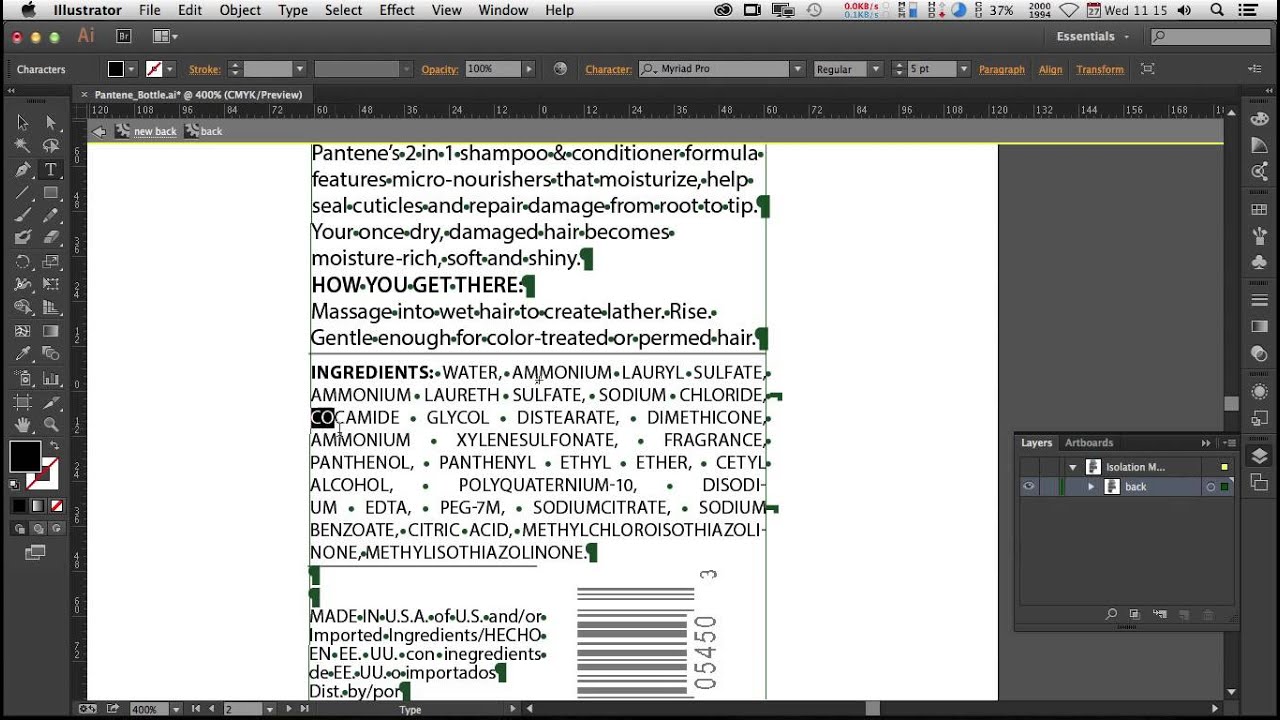The height and width of the screenshot is (720, 1280).
Task: Select the Lasso tool
Action: pos(50,146)
